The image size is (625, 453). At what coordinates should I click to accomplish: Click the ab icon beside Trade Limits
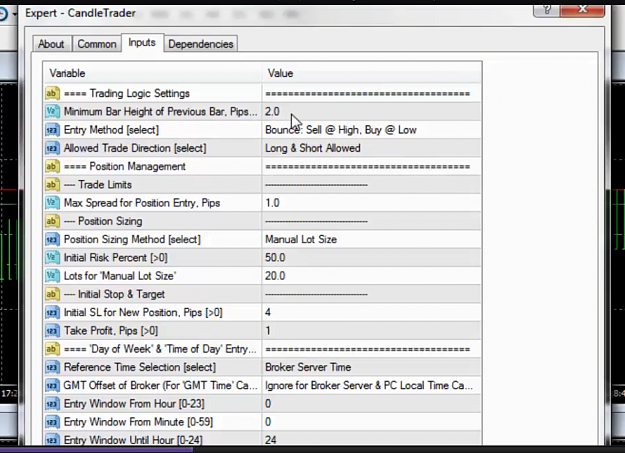(52, 185)
